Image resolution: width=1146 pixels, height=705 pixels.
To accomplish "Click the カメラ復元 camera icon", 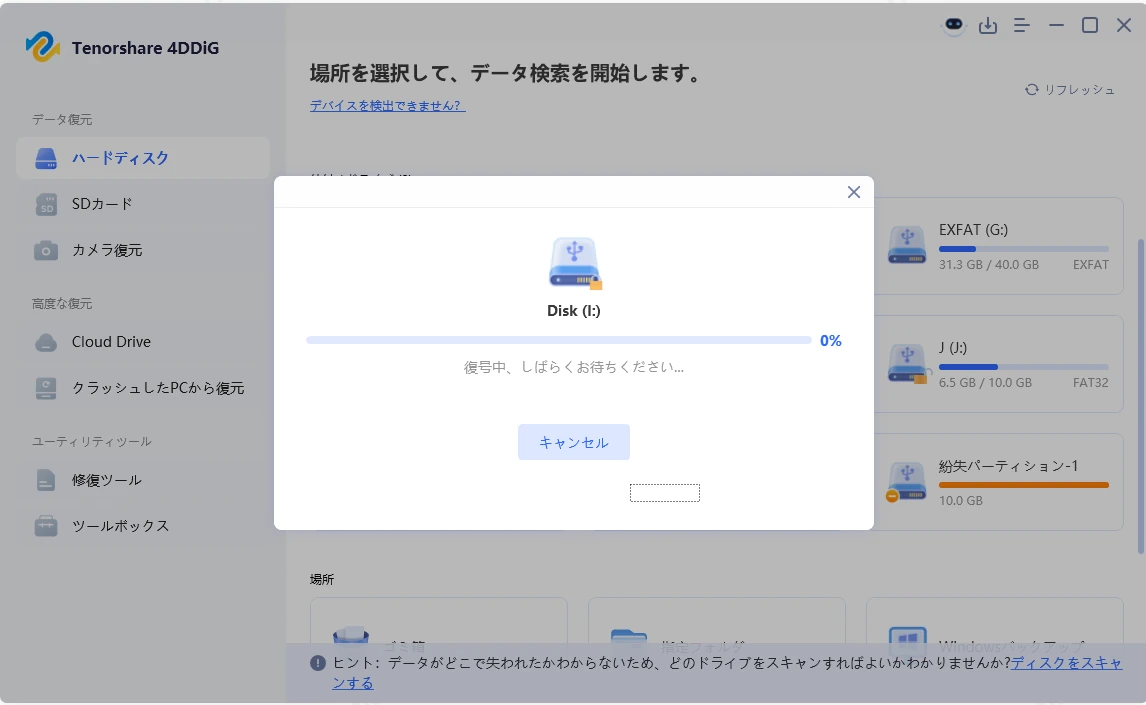I will pos(46,250).
